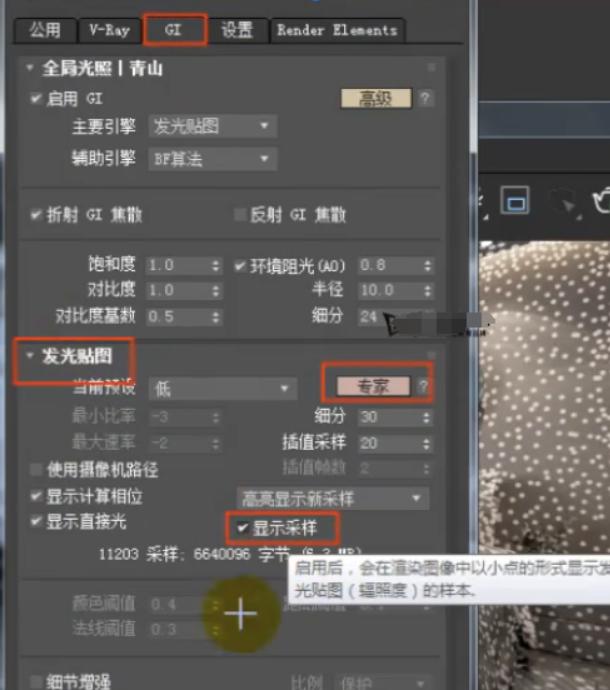
Task: Toggle the 启用 GI checkbox
Action: [37, 99]
